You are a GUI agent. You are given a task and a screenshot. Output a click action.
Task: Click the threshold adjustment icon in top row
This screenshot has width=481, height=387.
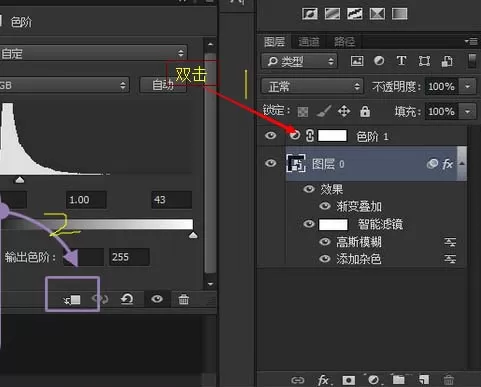(x=355, y=14)
